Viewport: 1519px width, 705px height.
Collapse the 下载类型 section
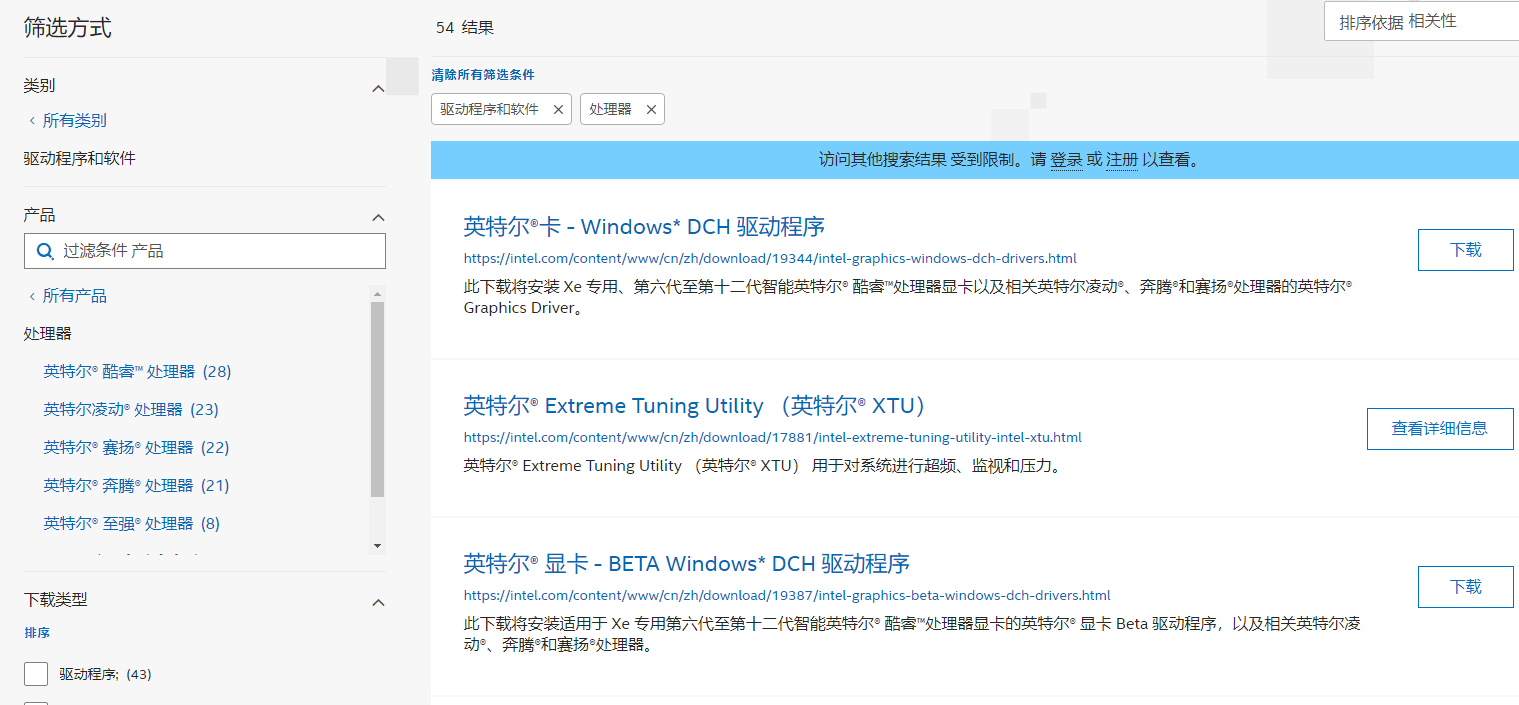pos(378,603)
